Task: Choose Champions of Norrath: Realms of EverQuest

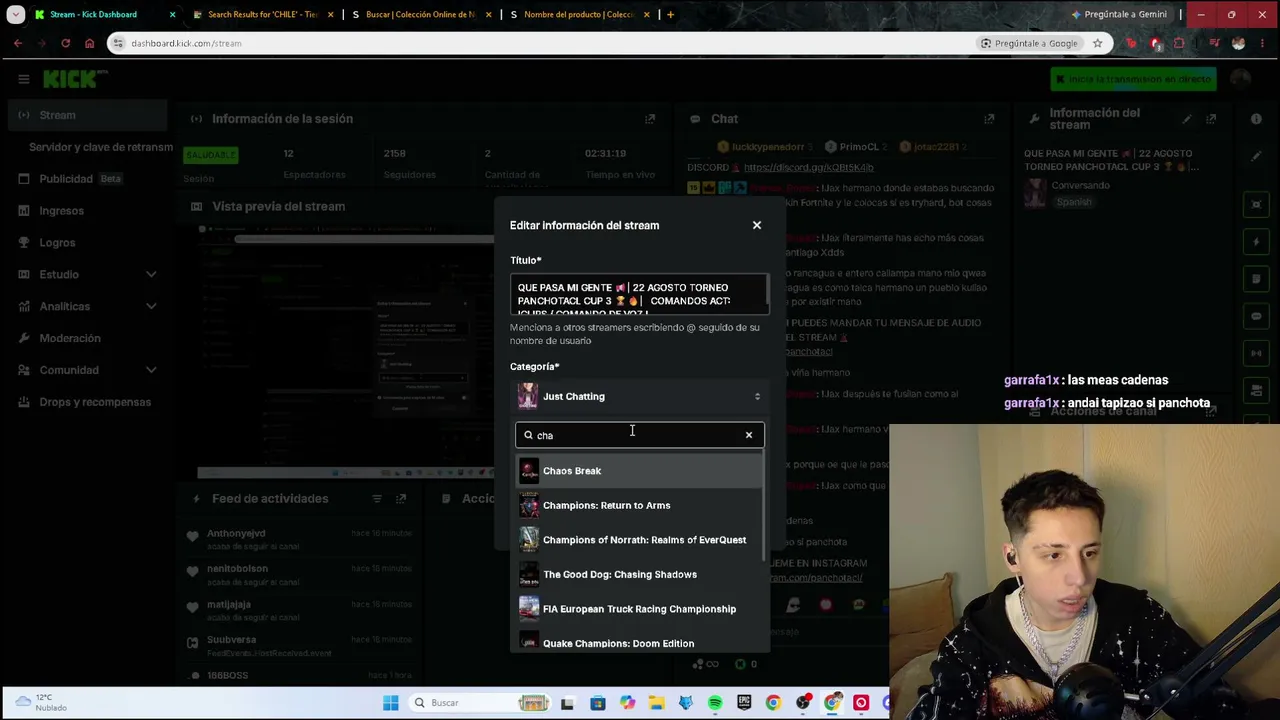Action: coord(640,540)
